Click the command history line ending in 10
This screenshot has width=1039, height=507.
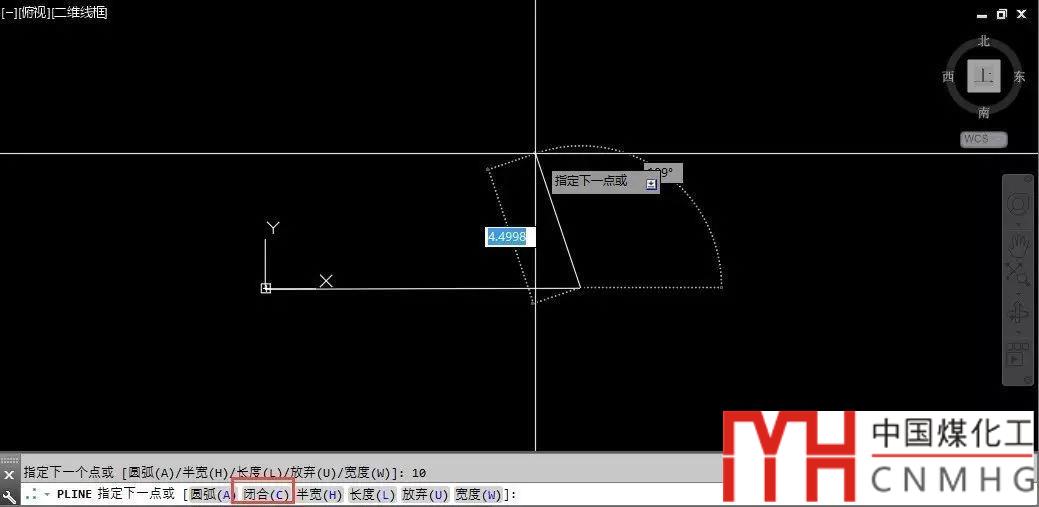(x=225, y=473)
